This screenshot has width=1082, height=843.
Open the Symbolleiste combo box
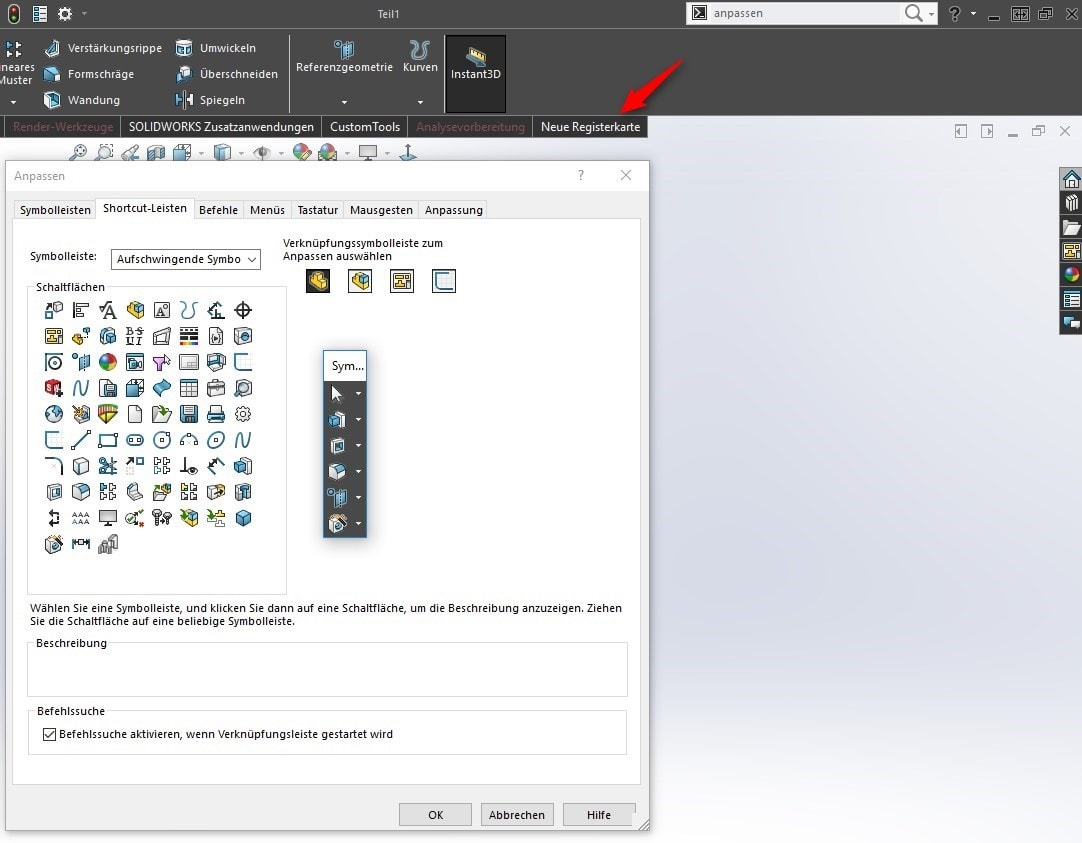[x=186, y=259]
